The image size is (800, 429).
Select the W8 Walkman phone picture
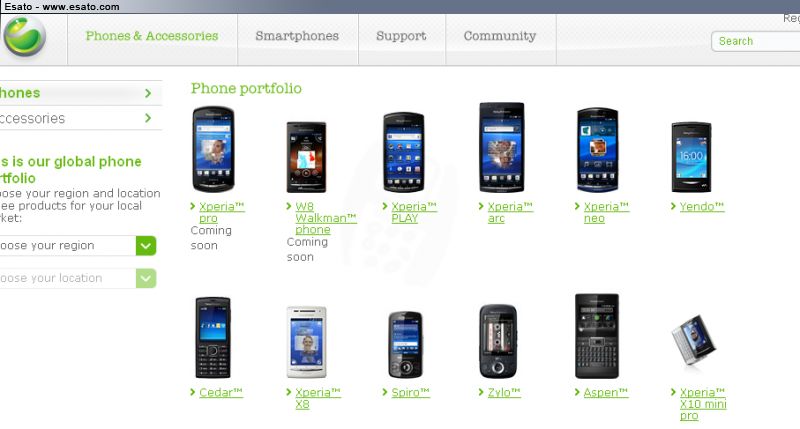pyautogui.click(x=306, y=157)
